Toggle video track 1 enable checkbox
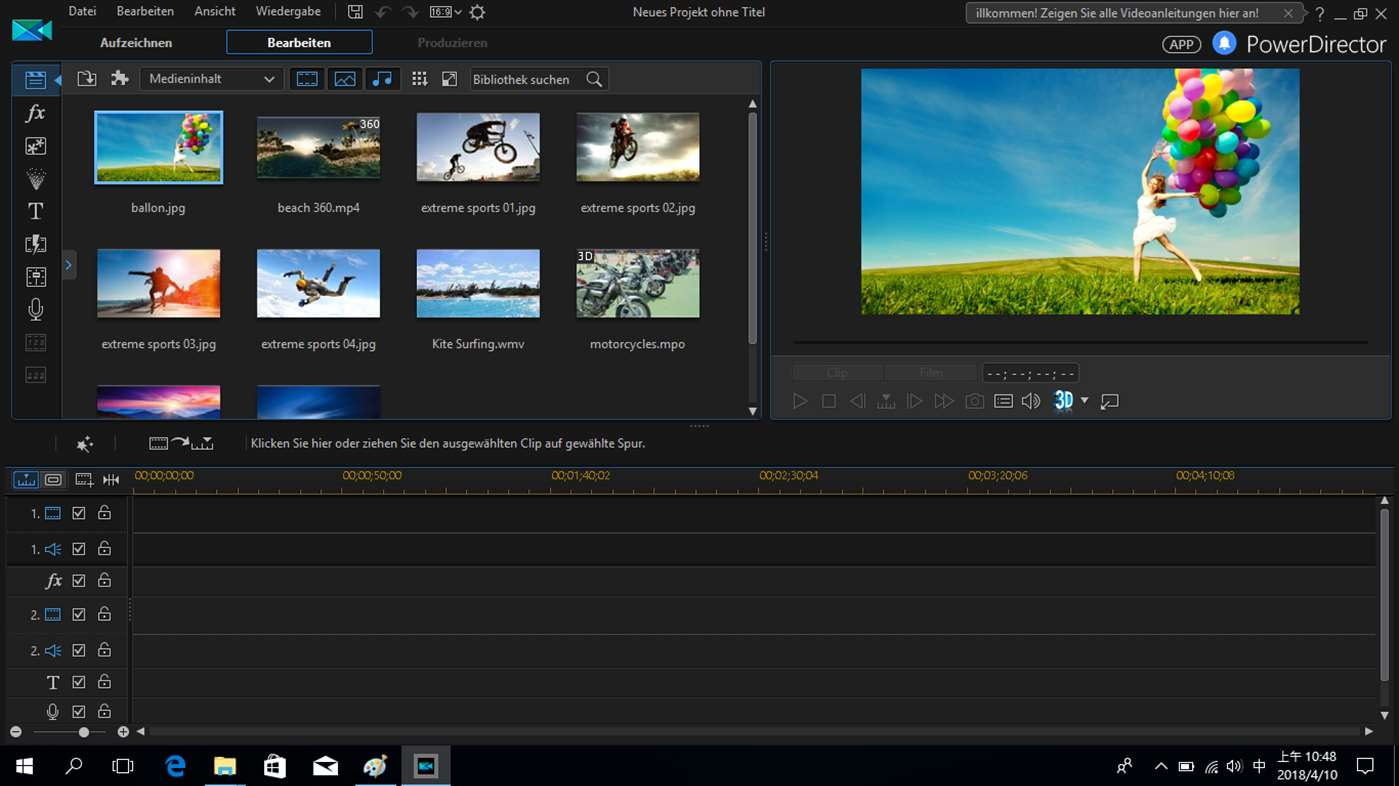Image resolution: width=1399 pixels, height=786 pixels. 79,513
